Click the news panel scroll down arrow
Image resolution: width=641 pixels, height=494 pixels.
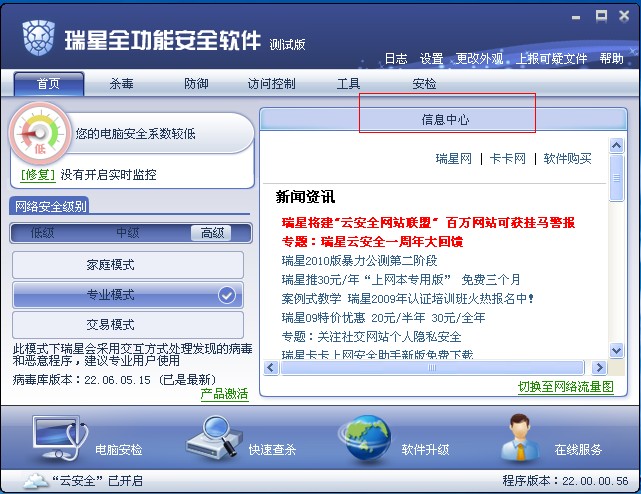(x=616, y=350)
